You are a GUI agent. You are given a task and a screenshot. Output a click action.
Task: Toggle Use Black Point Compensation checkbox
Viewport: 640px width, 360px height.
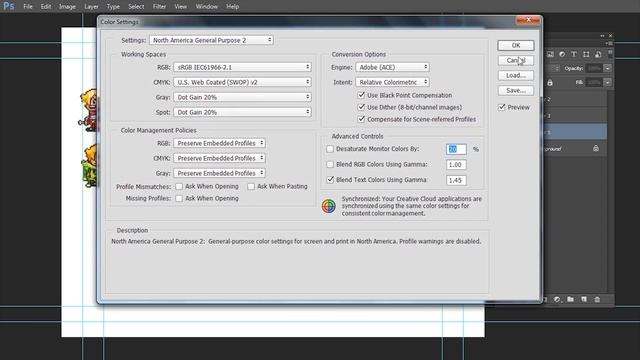[x=361, y=95]
